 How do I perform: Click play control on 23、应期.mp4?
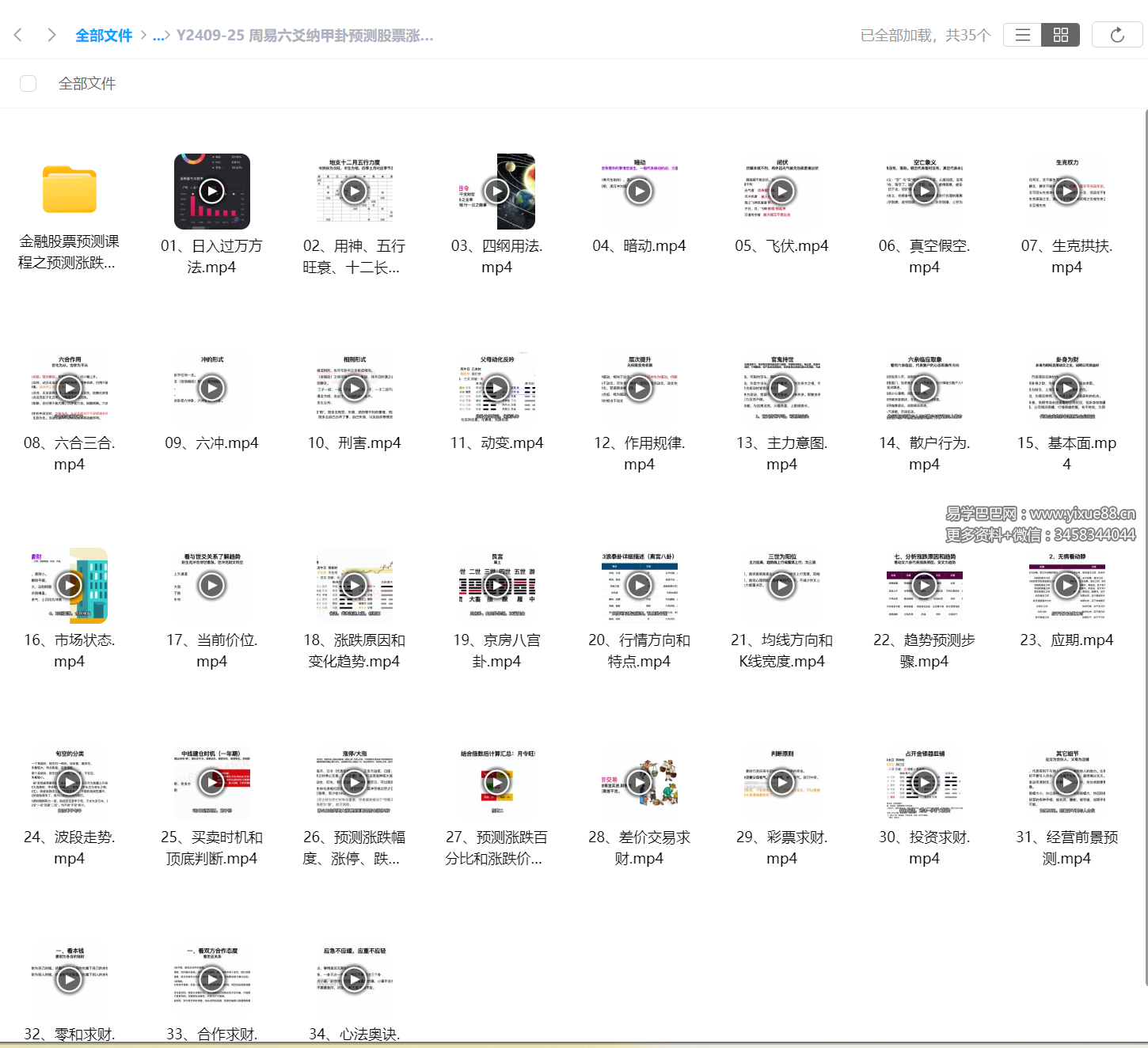pyautogui.click(x=1066, y=586)
